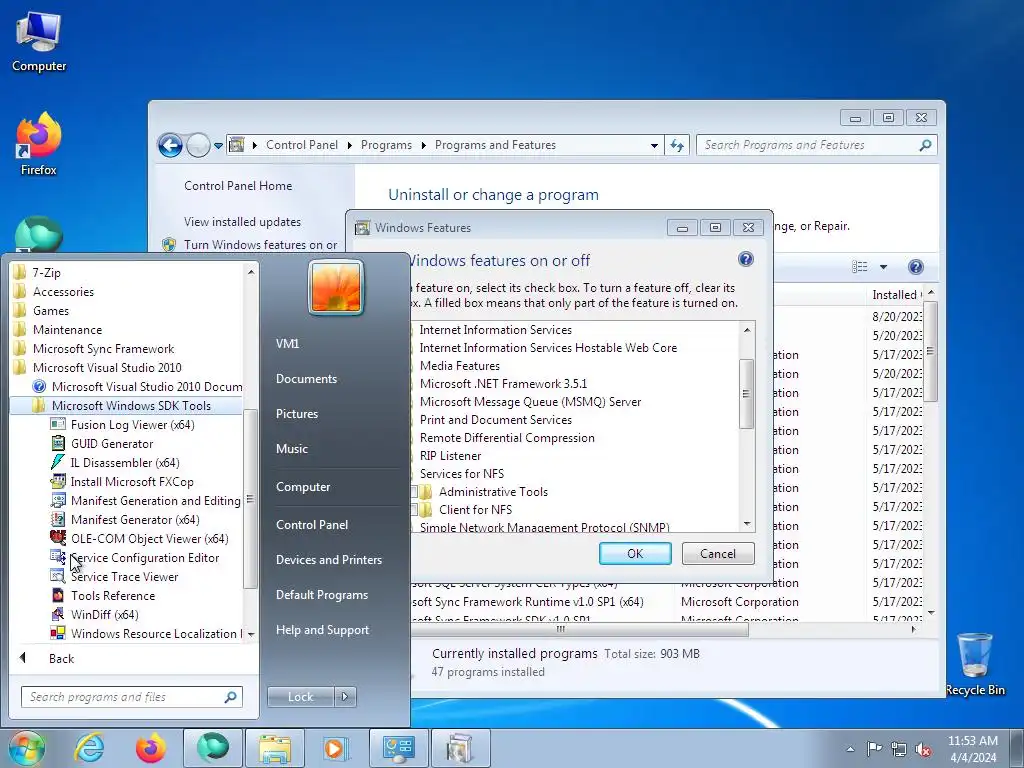Open shutdown options arrow next to Lock
Image resolution: width=1024 pixels, height=768 pixels.
(x=345, y=697)
